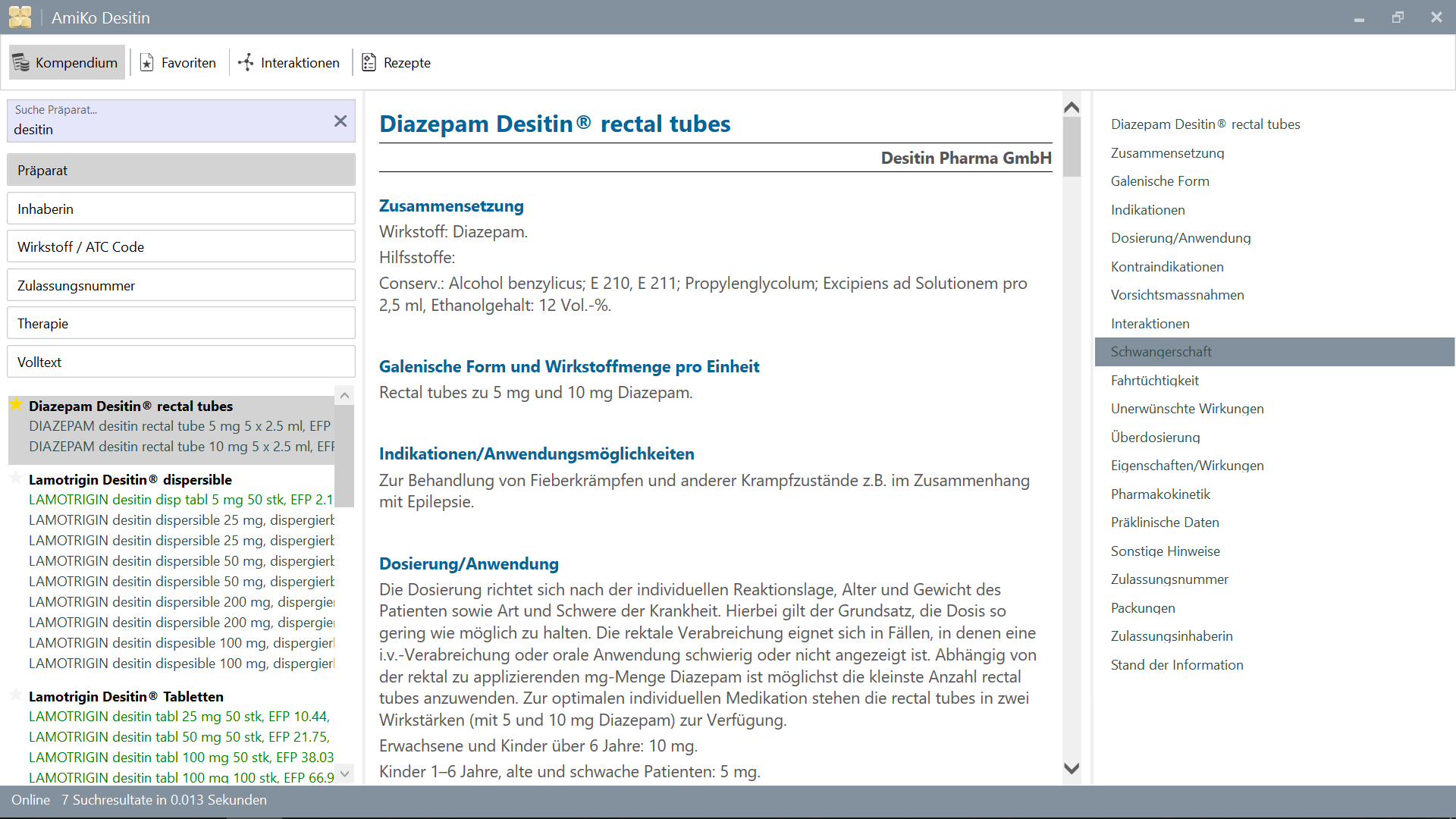
Task: Select the Wirkstoff / ATC Code filter
Action: point(180,247)
